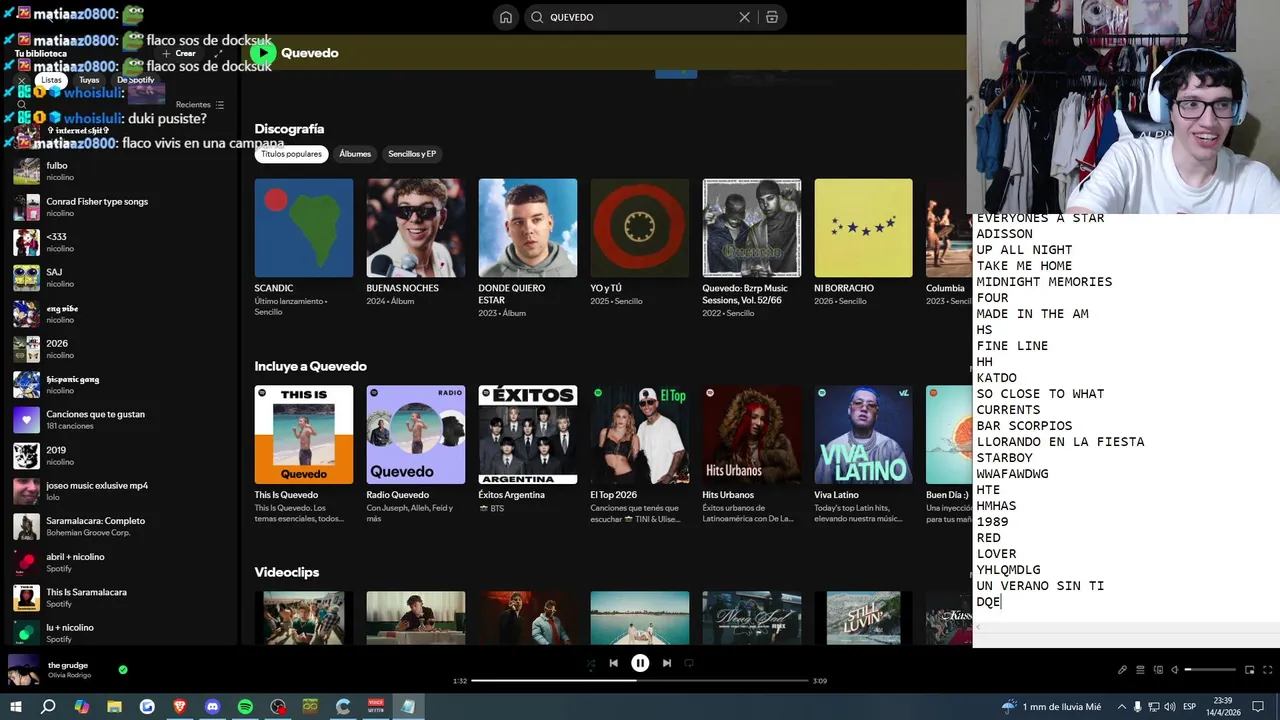Image resolution: width=1280 pixels, height=720 pixels.
Task: Pause the current song
Action: pyautogui.click(x=640, y=662)
